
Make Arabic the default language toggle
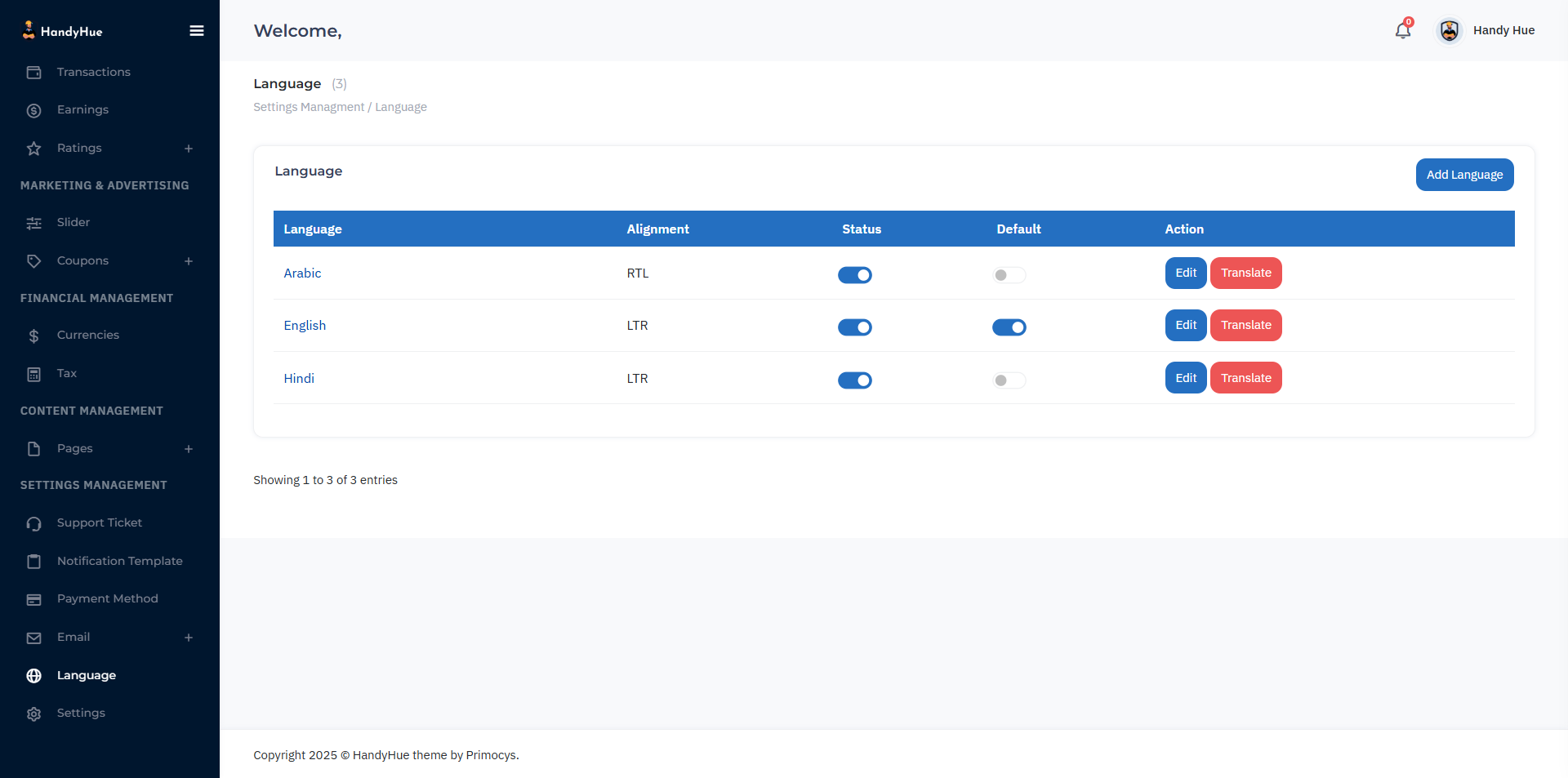[1009, 275]
